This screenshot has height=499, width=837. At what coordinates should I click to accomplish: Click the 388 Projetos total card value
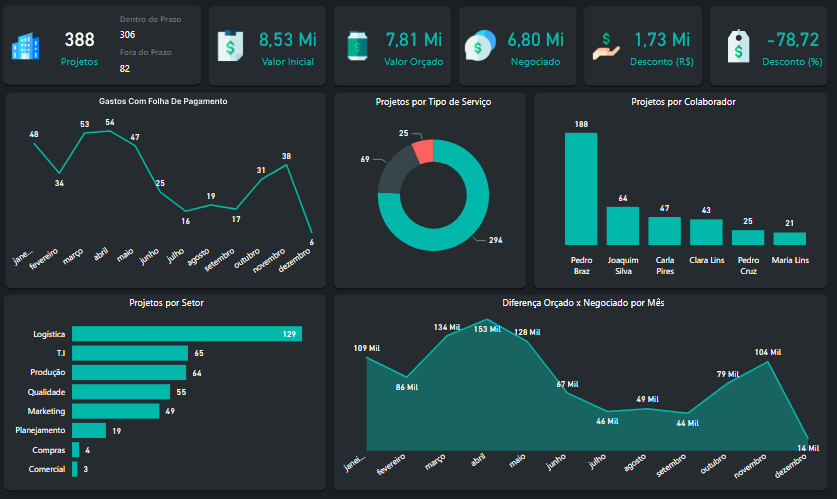click(80, 40)
